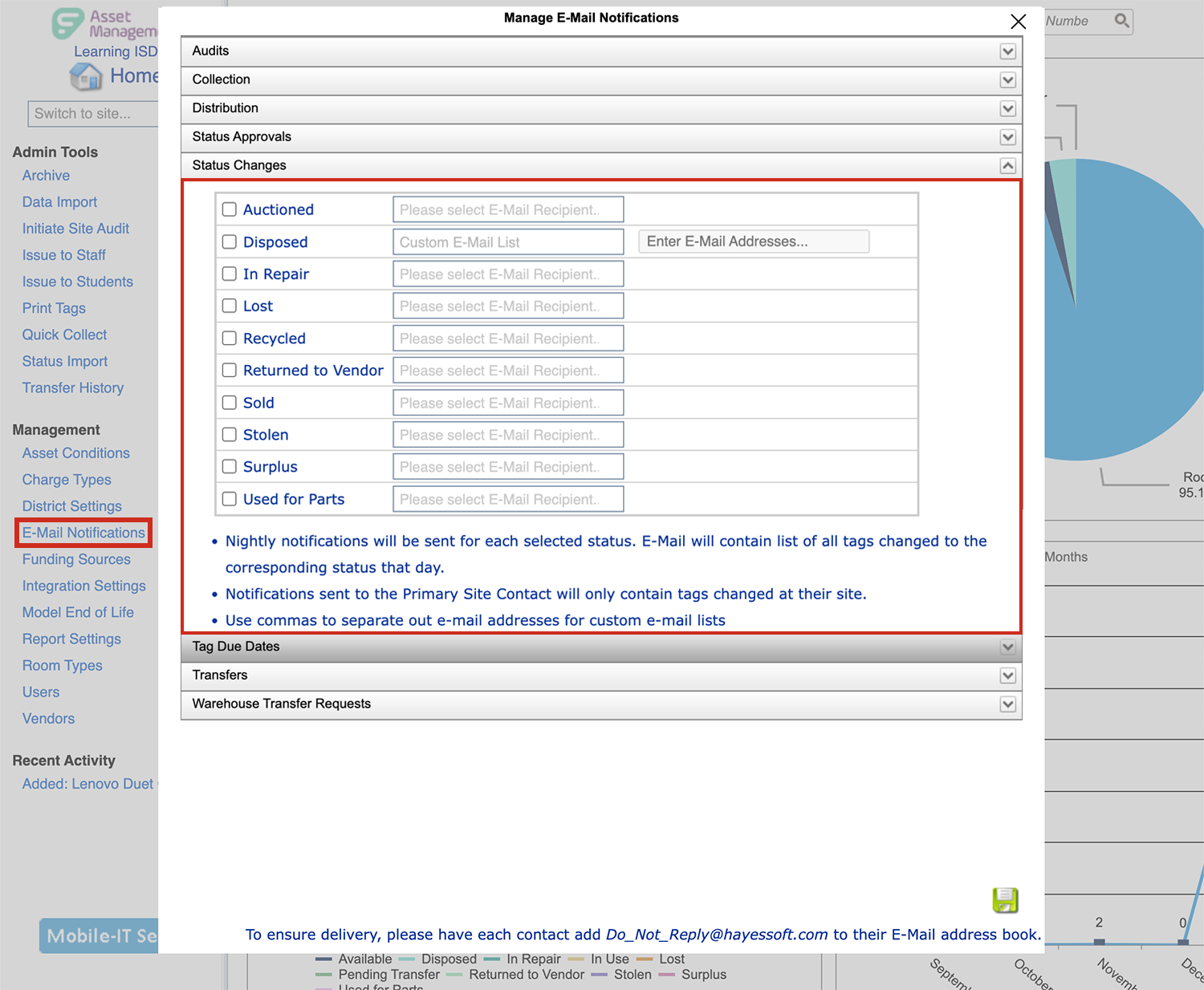Expand Warehouse Transfer Requests section arrow

1008,704
